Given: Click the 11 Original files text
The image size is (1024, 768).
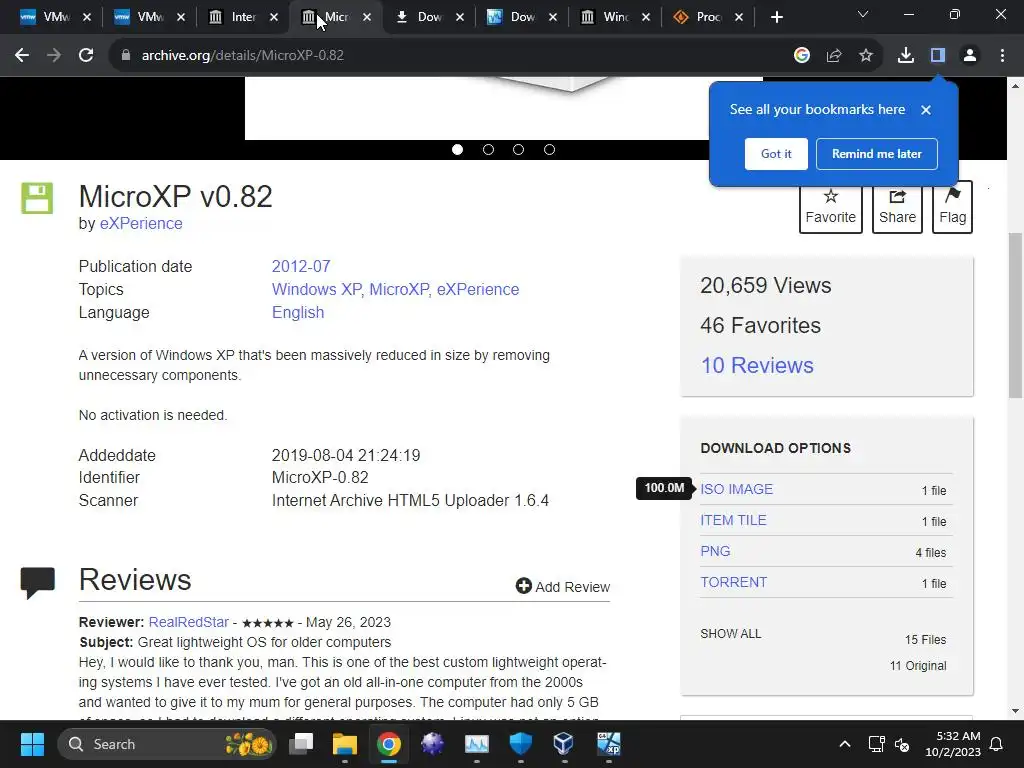Looking at the screenshot, I should pos(918,666).
